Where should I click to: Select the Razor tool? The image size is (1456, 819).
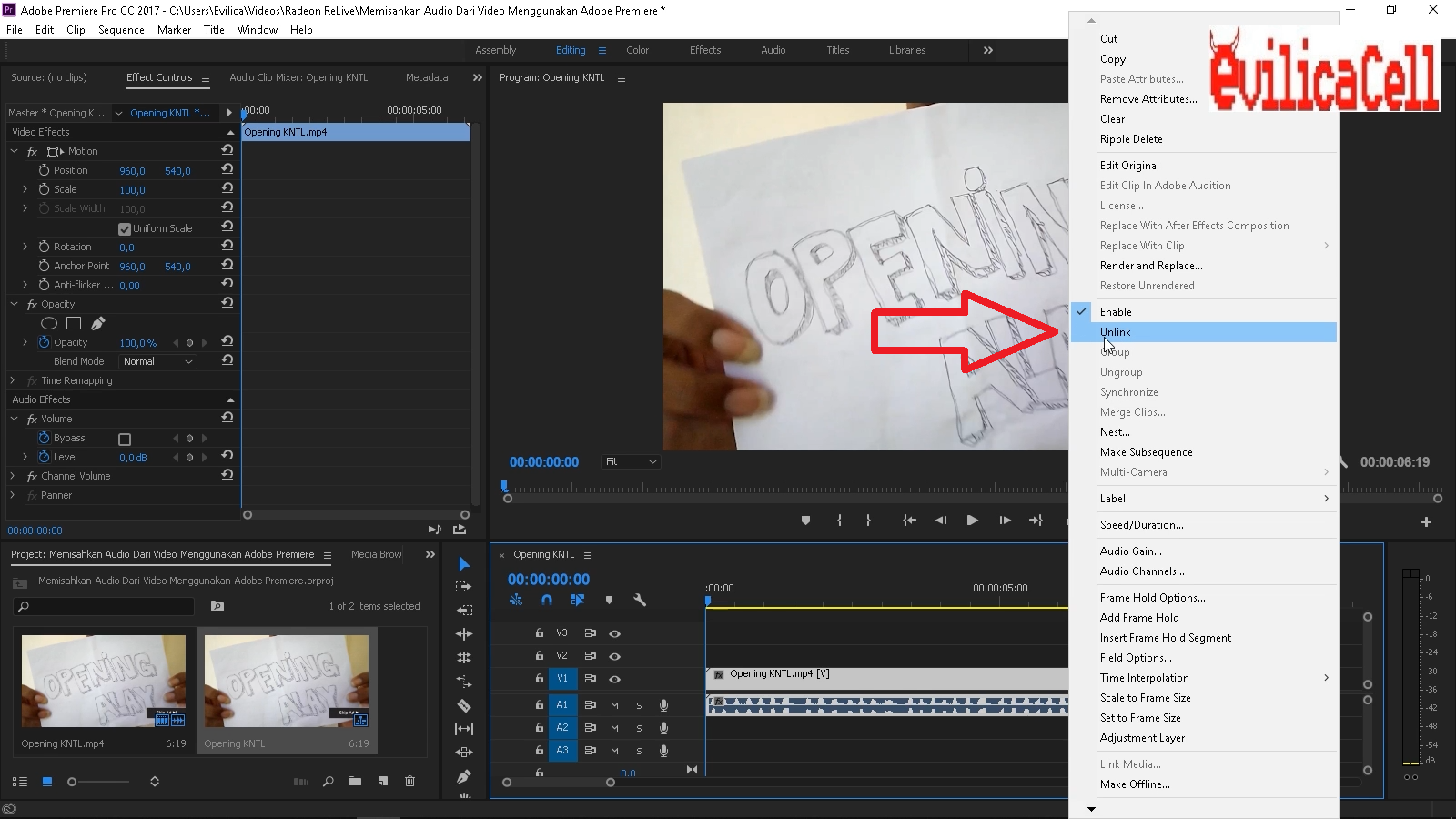[x=464, y=705]
